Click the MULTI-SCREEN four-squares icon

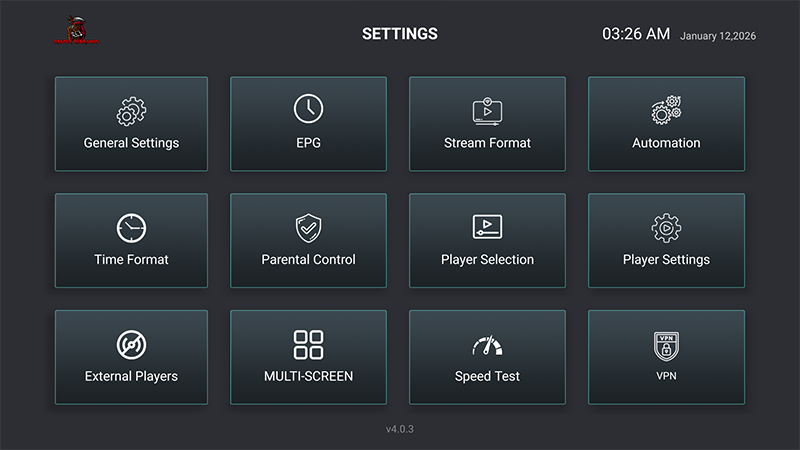[x=308, y=345]
